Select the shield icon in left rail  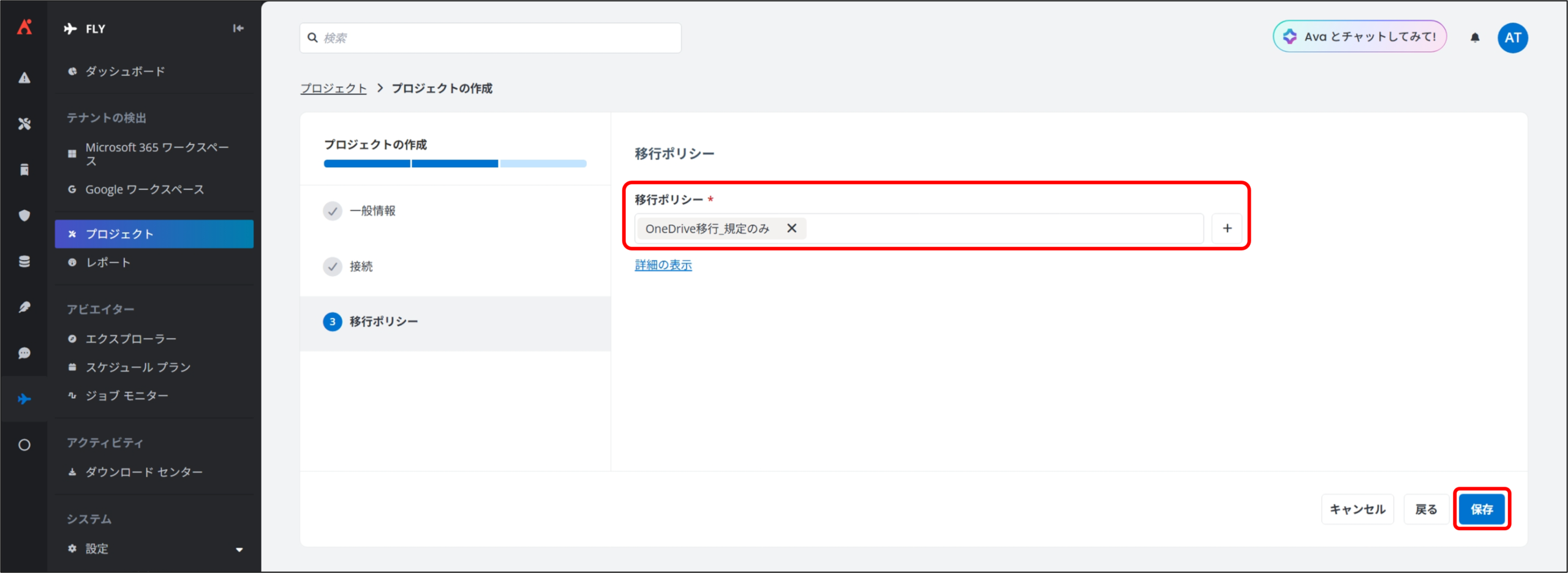(24, 215)
